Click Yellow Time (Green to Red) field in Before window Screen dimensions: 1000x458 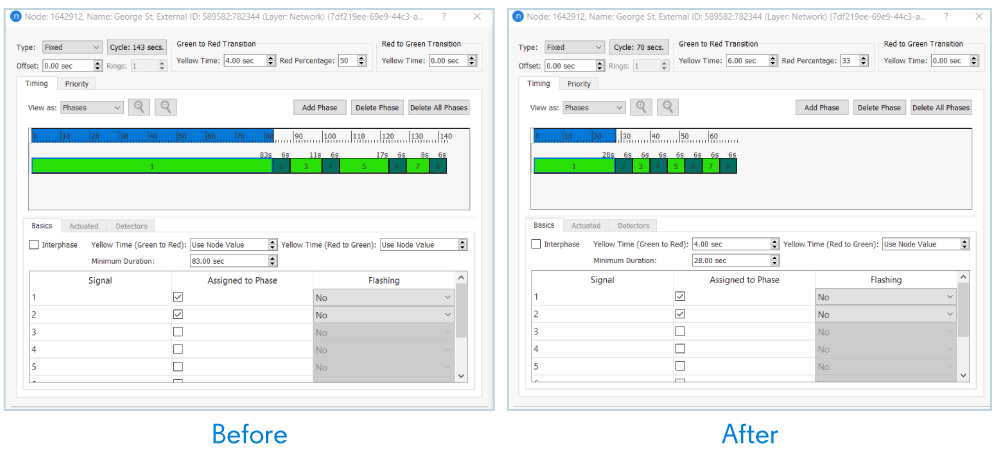[233, 245]
